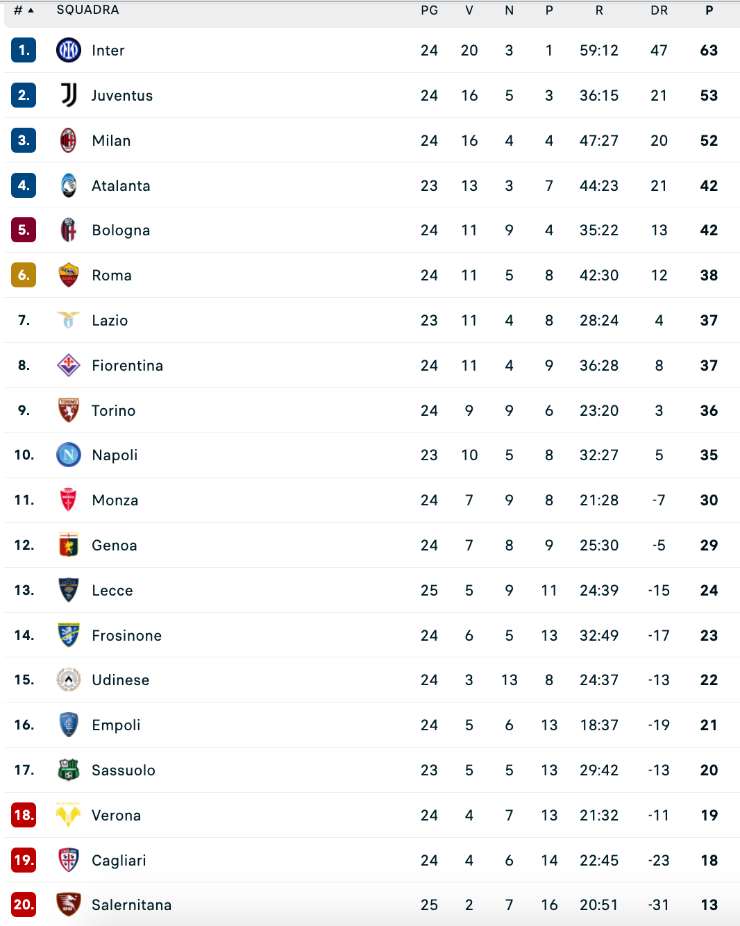Click the SQUADRA column header
The height and width of the screenshot is (926, 740).
87,10
